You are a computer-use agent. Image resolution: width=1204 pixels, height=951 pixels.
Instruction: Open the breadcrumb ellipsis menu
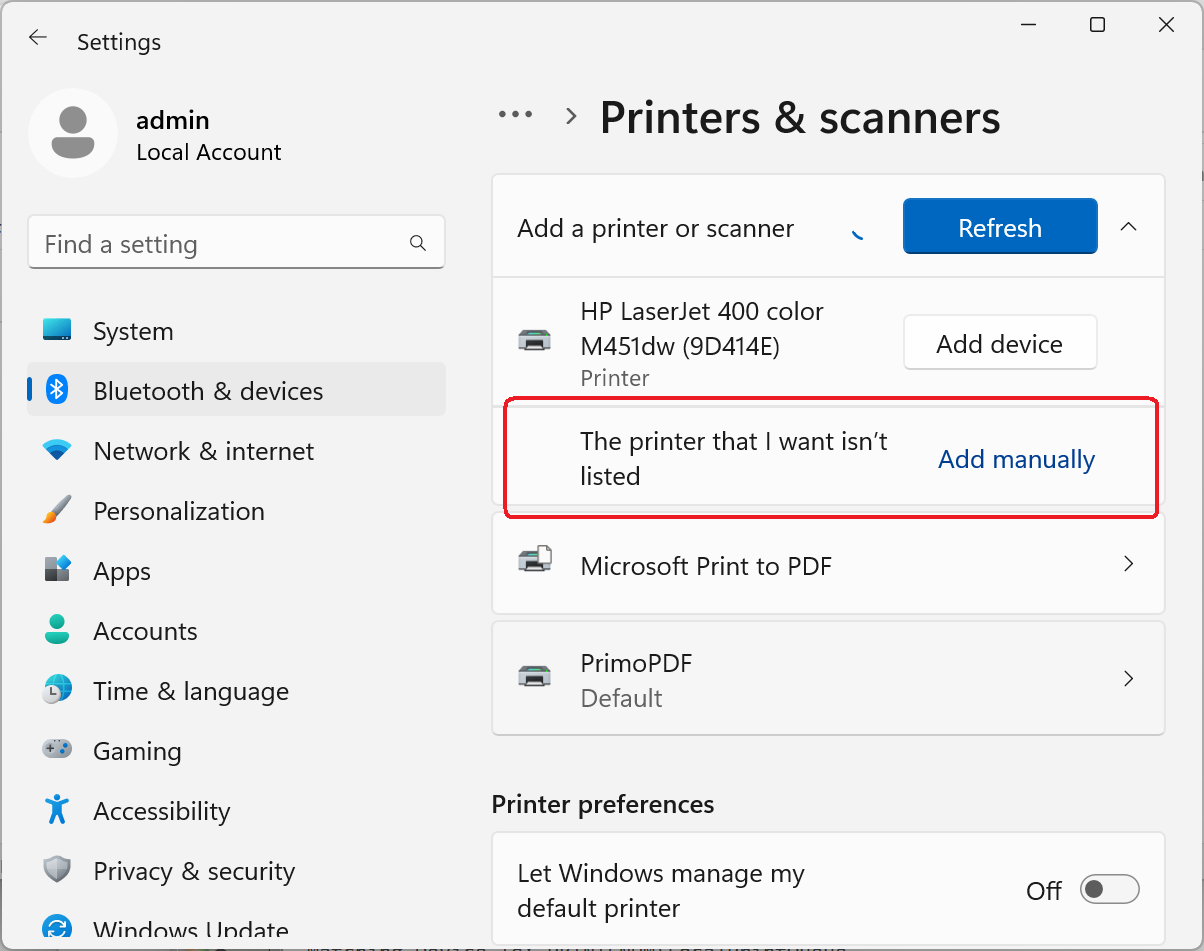(x=516, y=115)
